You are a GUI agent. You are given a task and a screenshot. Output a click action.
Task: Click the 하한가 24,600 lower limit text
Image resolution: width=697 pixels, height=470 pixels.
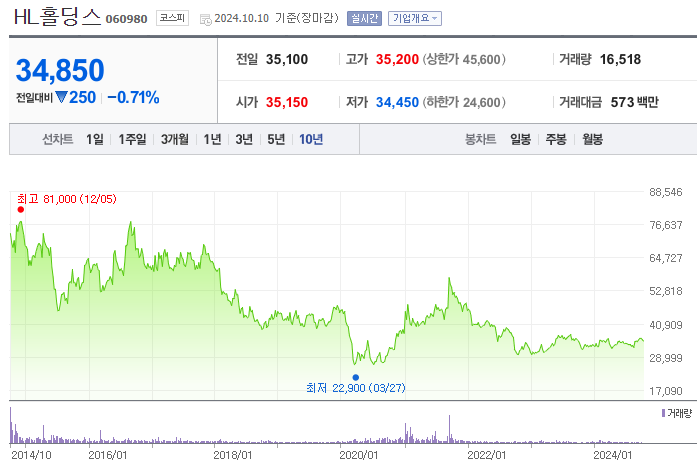click(464, 102)
